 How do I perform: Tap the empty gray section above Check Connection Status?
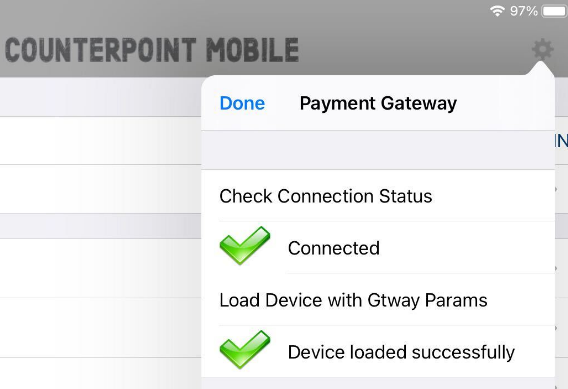(378, 150)
